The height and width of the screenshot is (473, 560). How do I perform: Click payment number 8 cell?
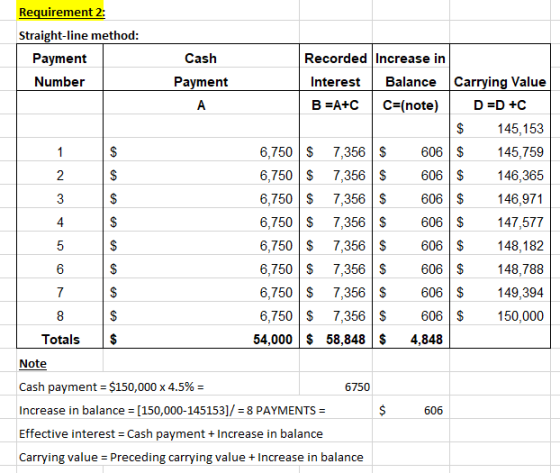(x=60, y=316)
